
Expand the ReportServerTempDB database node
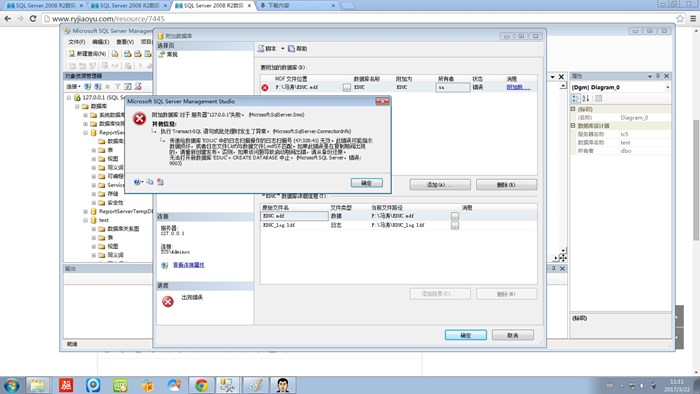click(86, 212)
